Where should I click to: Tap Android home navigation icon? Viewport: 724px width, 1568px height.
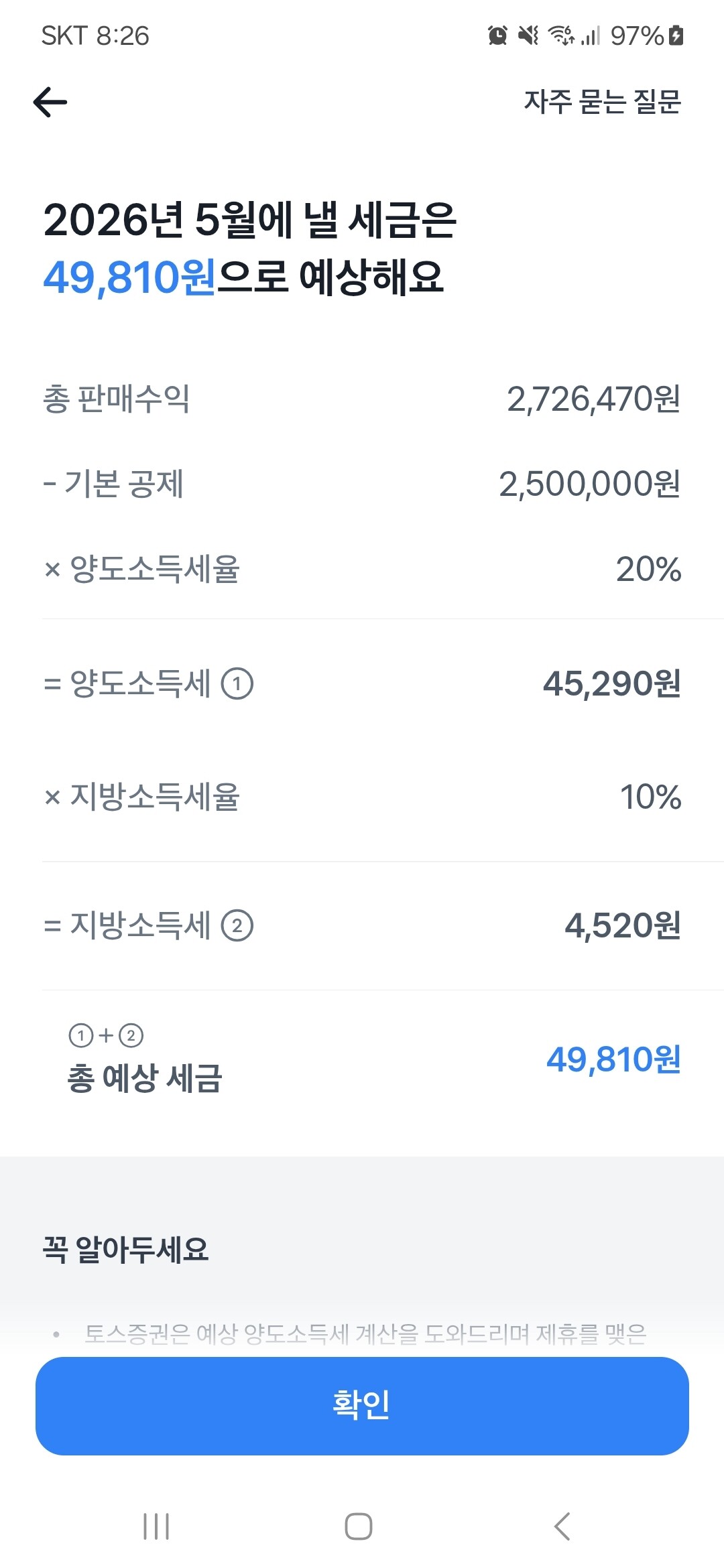[x=359, y=1526]
